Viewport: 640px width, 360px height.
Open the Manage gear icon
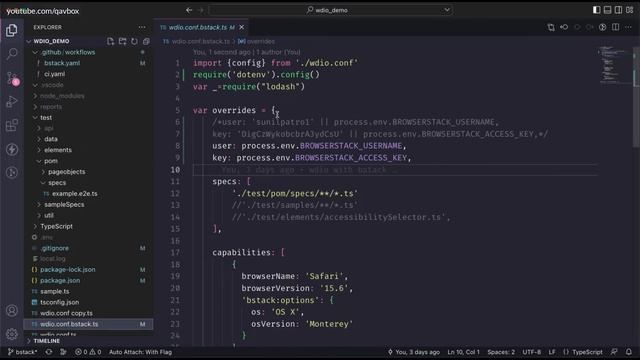point(12,334)
